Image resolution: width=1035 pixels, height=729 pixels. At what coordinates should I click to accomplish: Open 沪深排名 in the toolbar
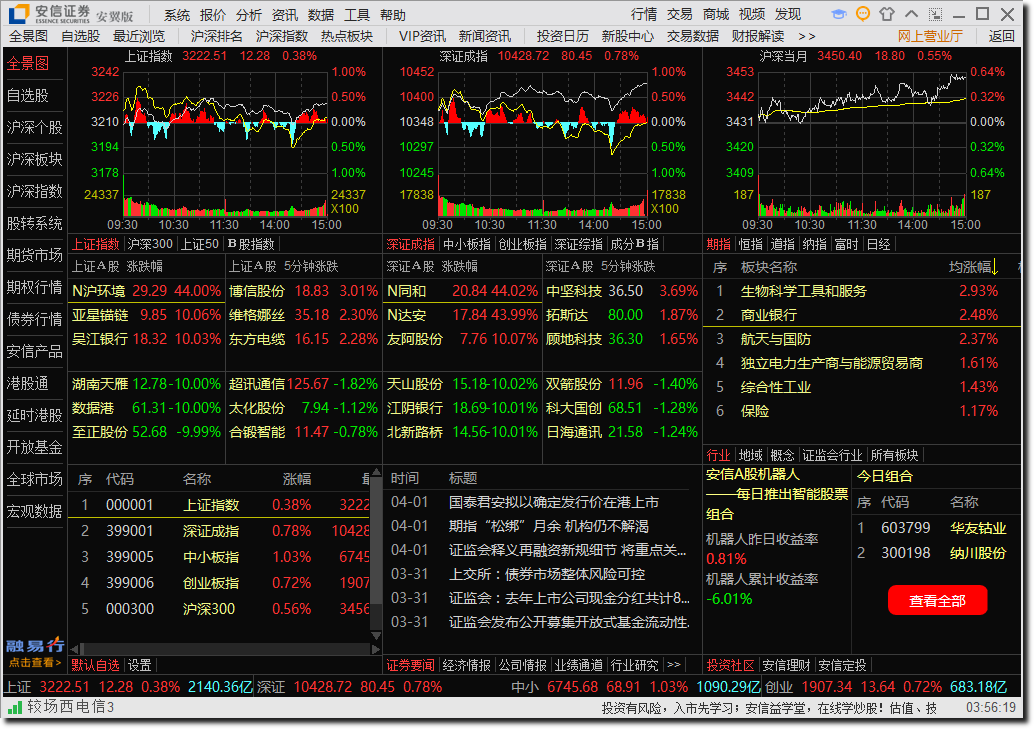click(x=217, y=36)
